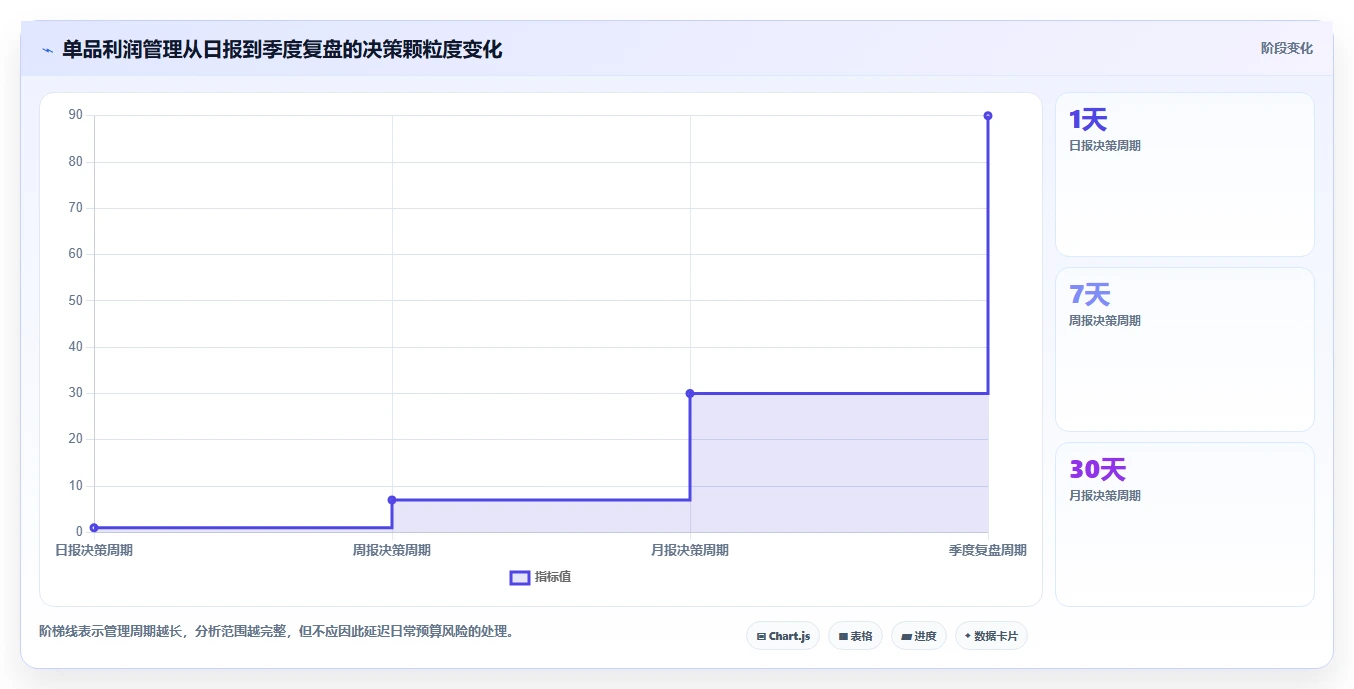The width and height of the screenshot is (1354, 689).
Task: Click the 进度 tag icon
Action: [x=906, y=636]
